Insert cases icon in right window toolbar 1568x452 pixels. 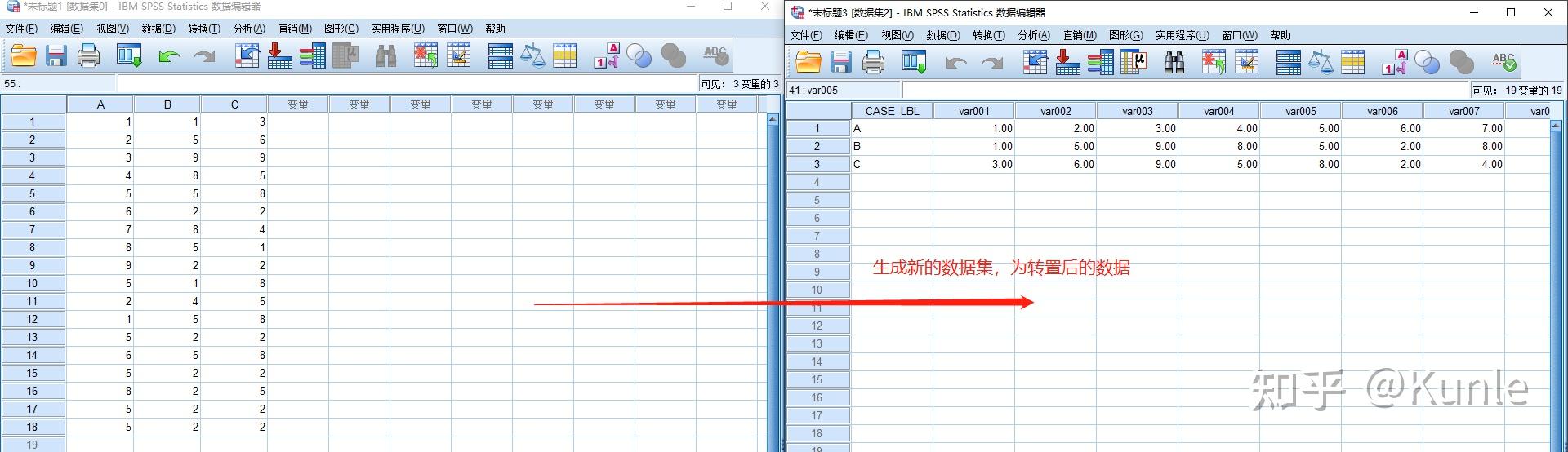[x=1214, y=62]
